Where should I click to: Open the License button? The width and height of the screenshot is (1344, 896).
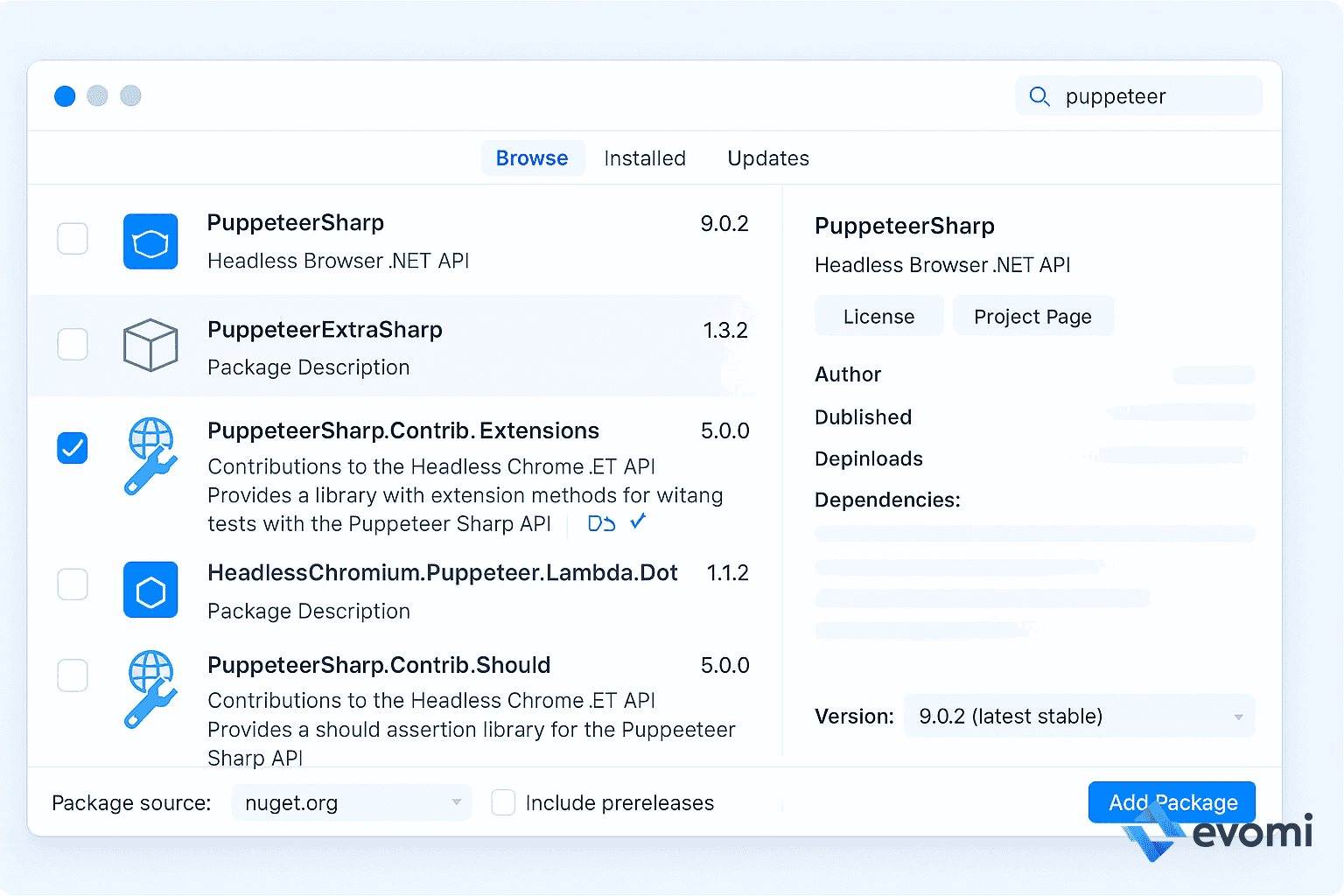pyautogui.click(x=879, y=316)
